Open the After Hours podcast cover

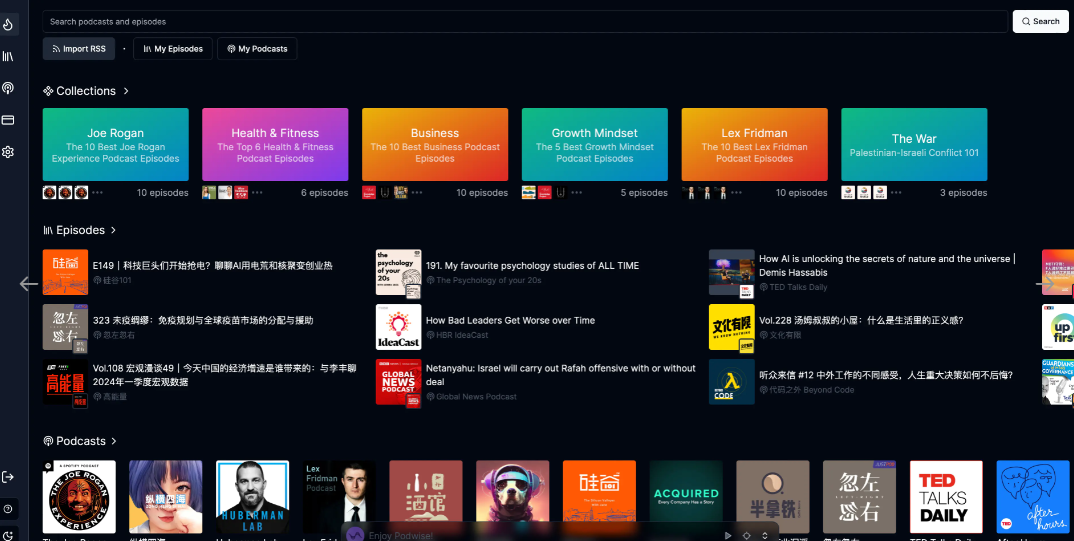tap(1033, 497)
